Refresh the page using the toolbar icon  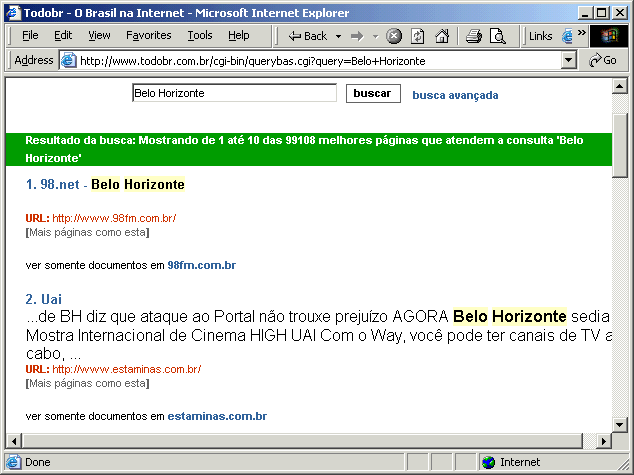click(417, 36)
